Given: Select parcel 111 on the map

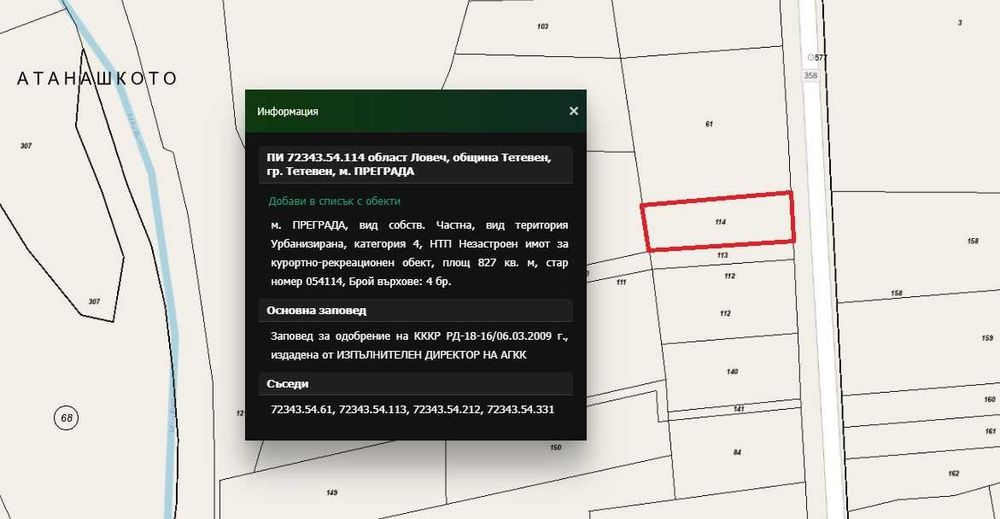Looking at the screenshot, I should pyautogui.click(x=621, y=282).
